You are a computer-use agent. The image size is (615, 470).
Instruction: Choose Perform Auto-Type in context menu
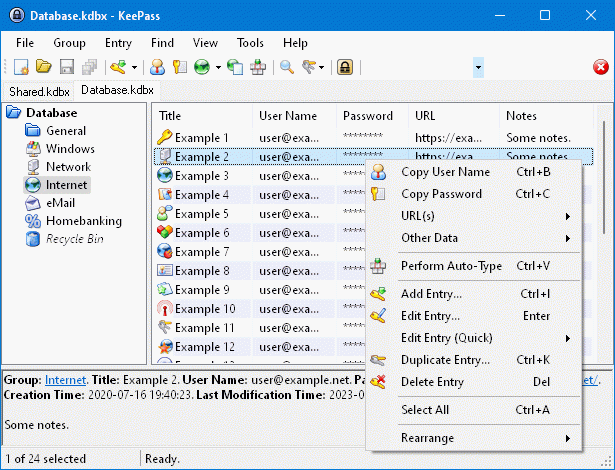(x=474, y=266)
